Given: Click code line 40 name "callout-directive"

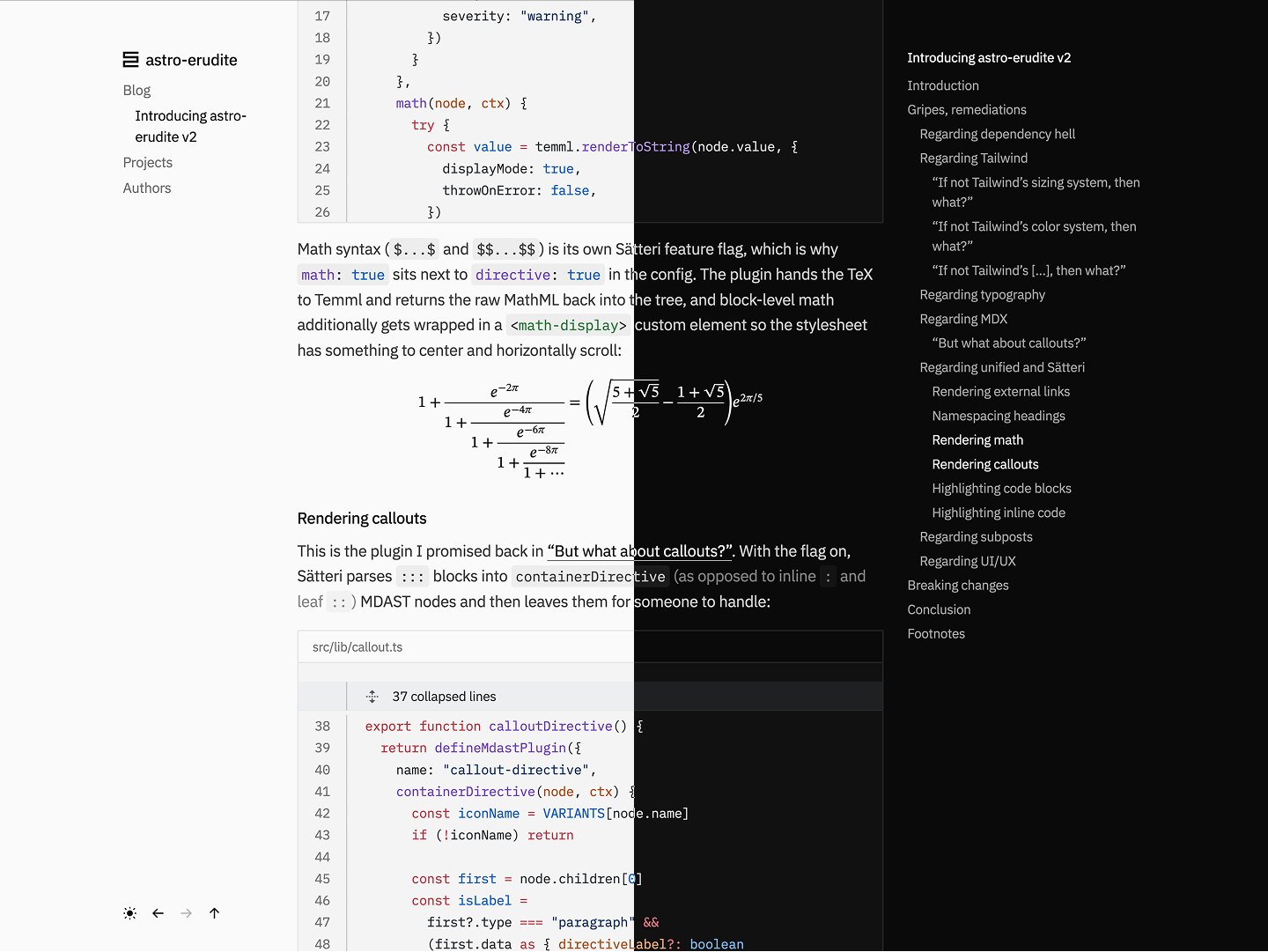Looking at the screenshot, I should [495, 770].
